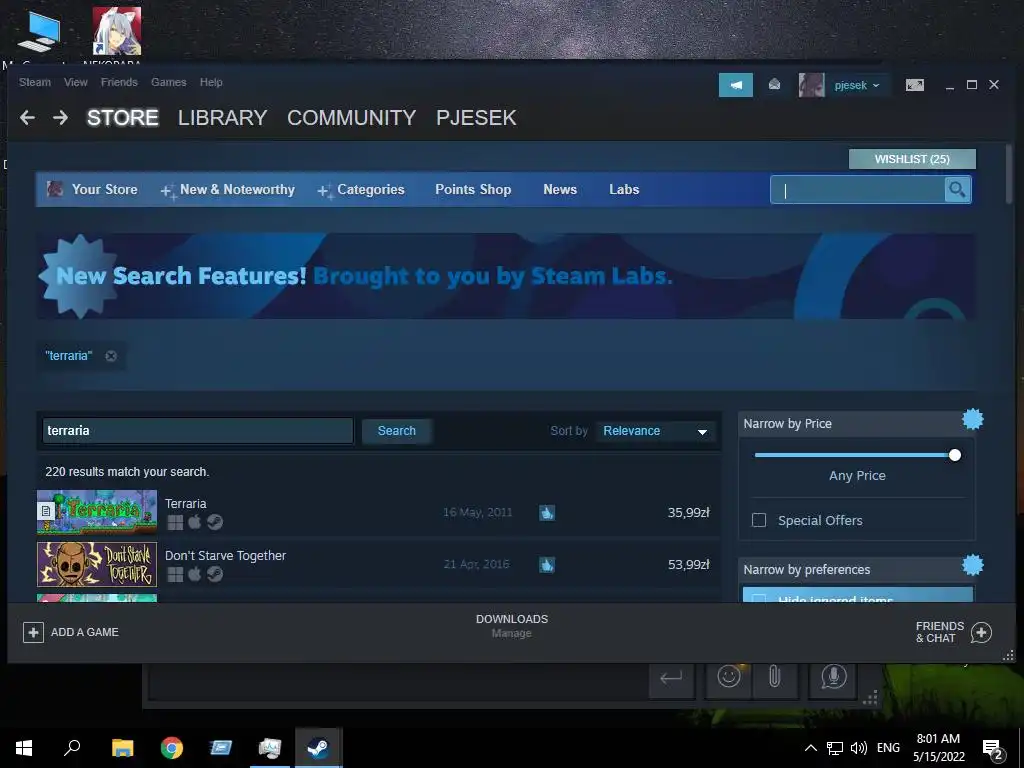This screenshot has height=768, width=1024.
Task: Click Mac platform icon under Don't Starve Together
Action: coord(195,574)
